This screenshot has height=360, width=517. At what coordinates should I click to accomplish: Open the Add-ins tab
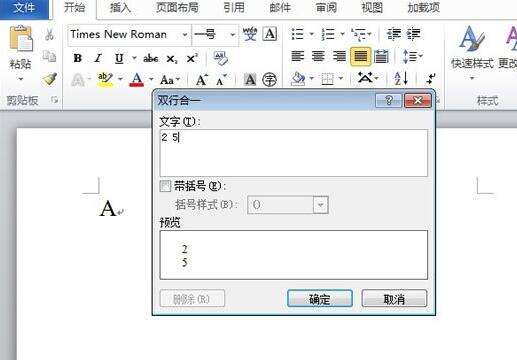[x=423, y=8]
